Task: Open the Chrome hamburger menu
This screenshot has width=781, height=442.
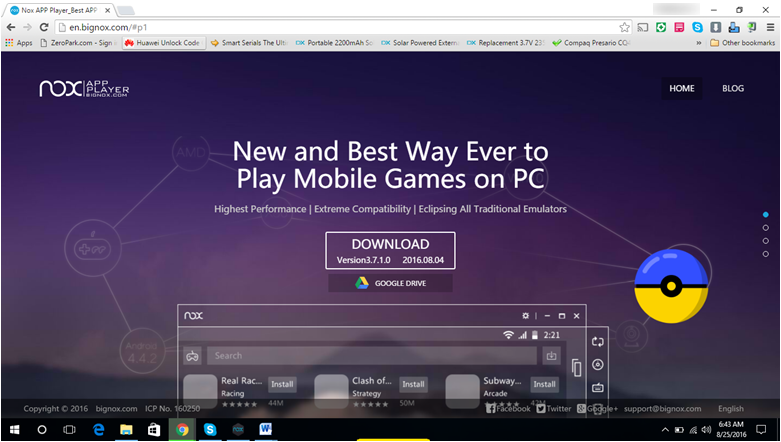Action: [771, 27]
